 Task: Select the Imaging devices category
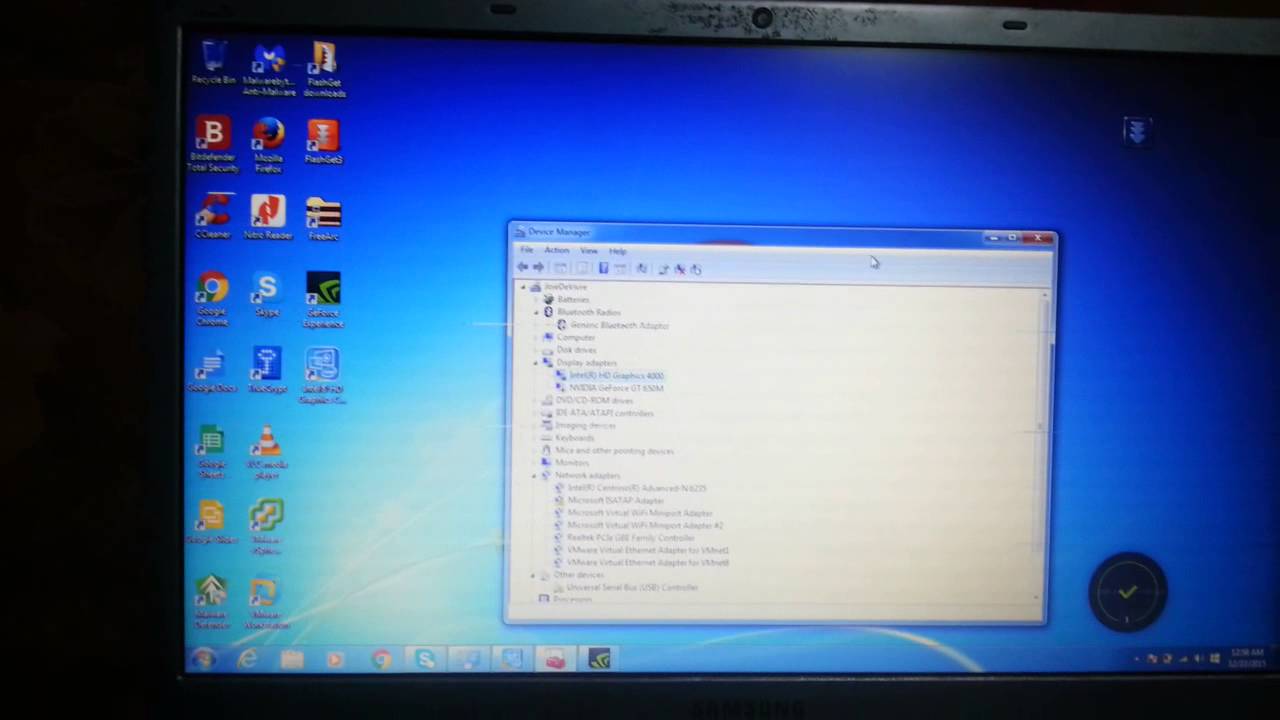coord(585,425)
